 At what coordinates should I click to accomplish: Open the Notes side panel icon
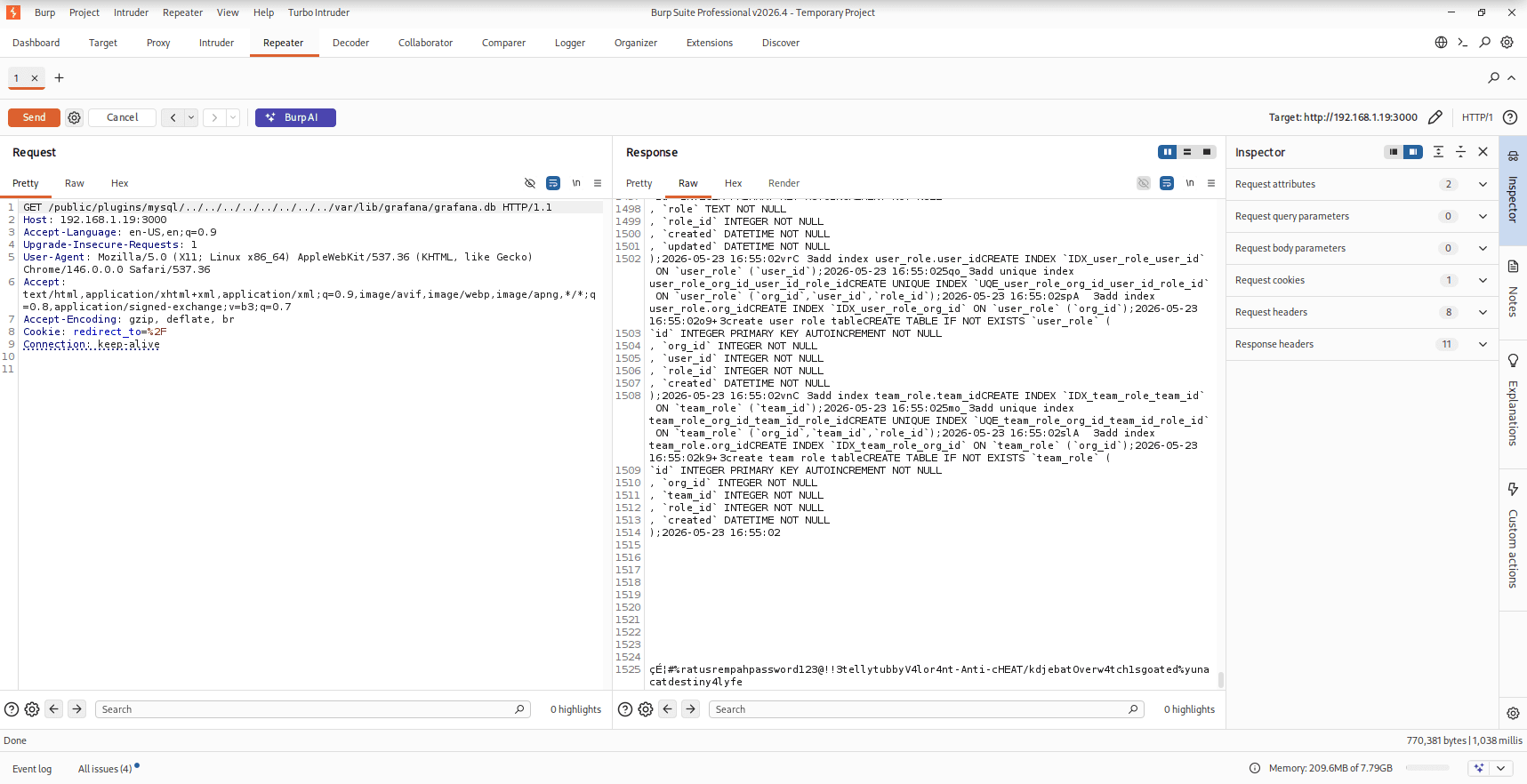1513,290
